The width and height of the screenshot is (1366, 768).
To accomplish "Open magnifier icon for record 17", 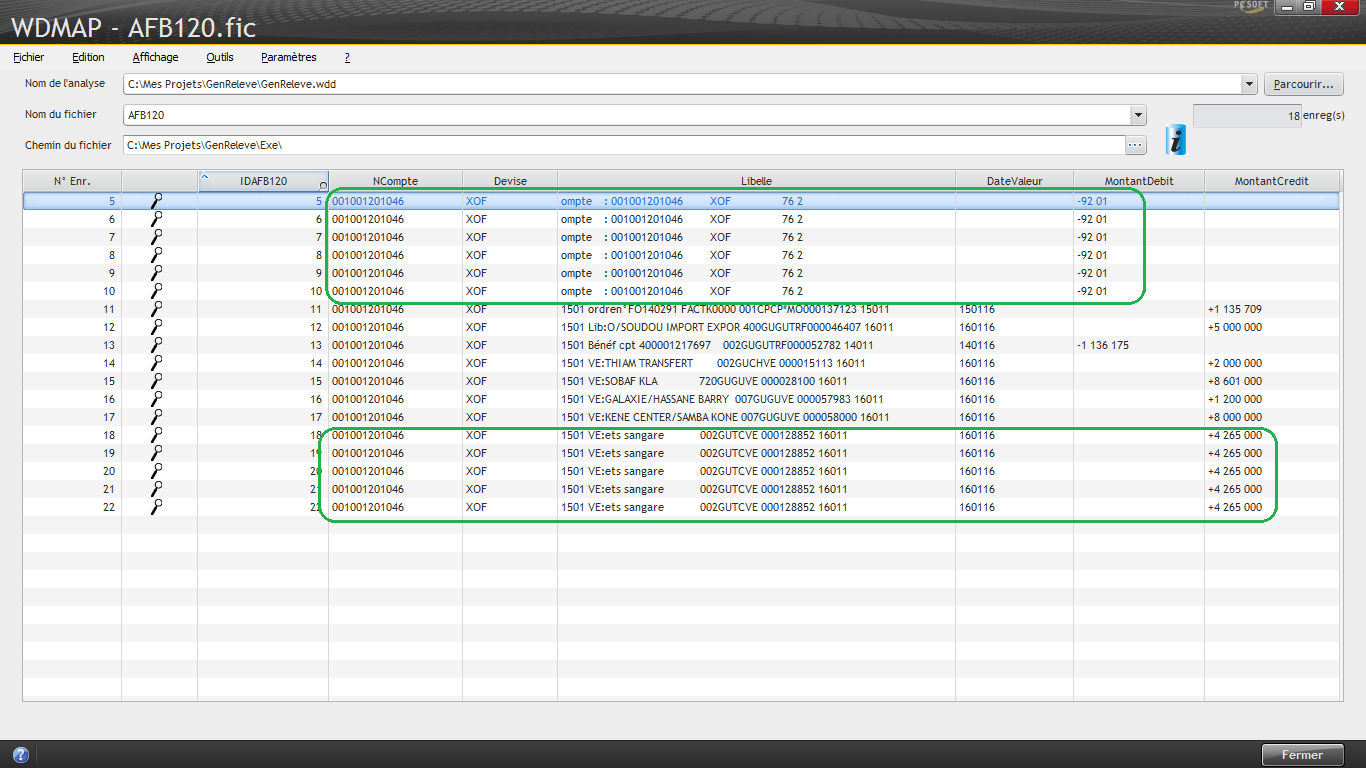I will [x=157, y=417].
